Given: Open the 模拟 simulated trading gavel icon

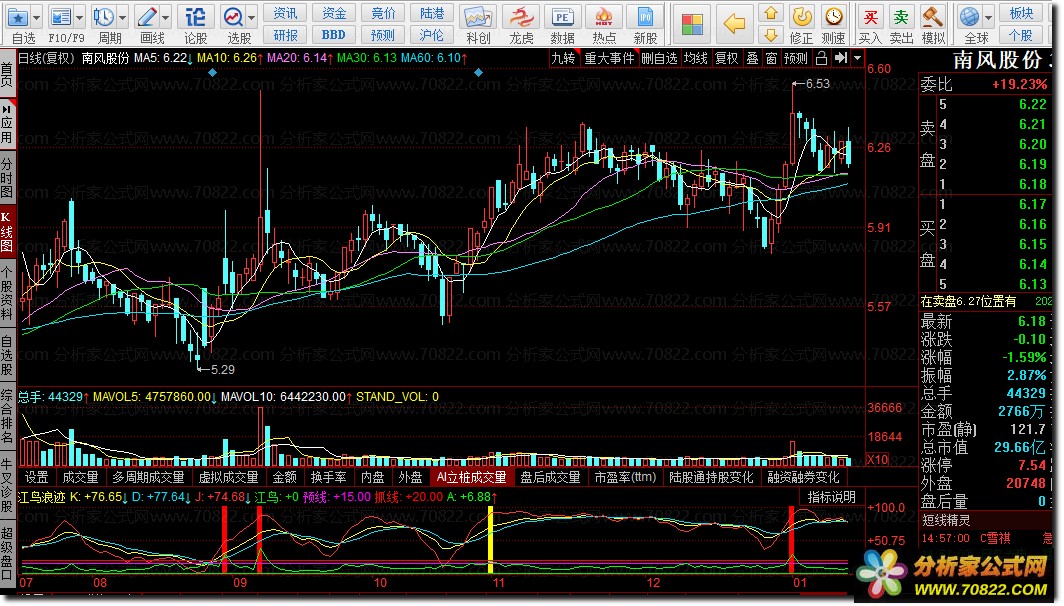Looking at the screenshot, I should [x=933, y=17].
